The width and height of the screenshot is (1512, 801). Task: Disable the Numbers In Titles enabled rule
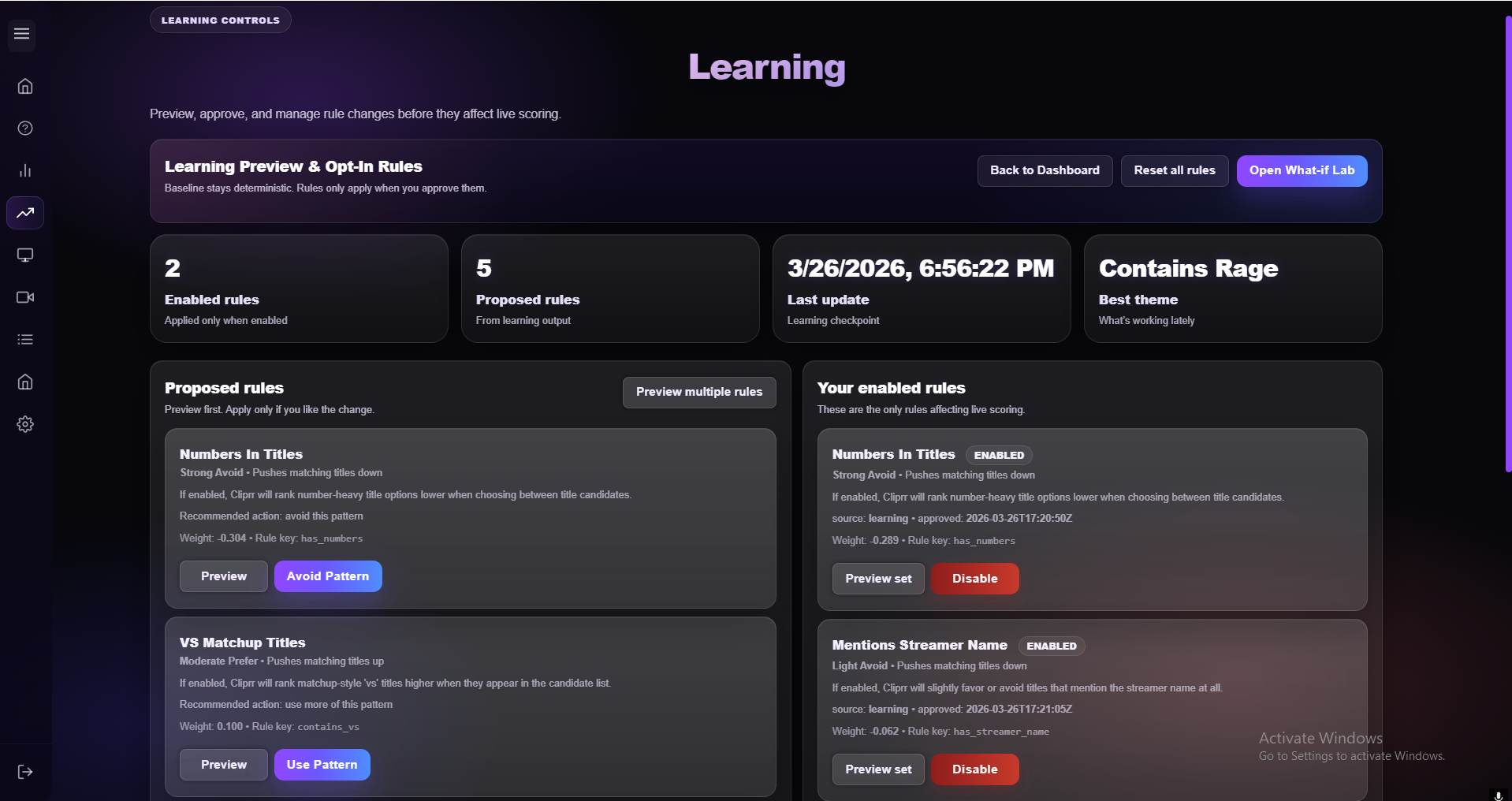974,578
